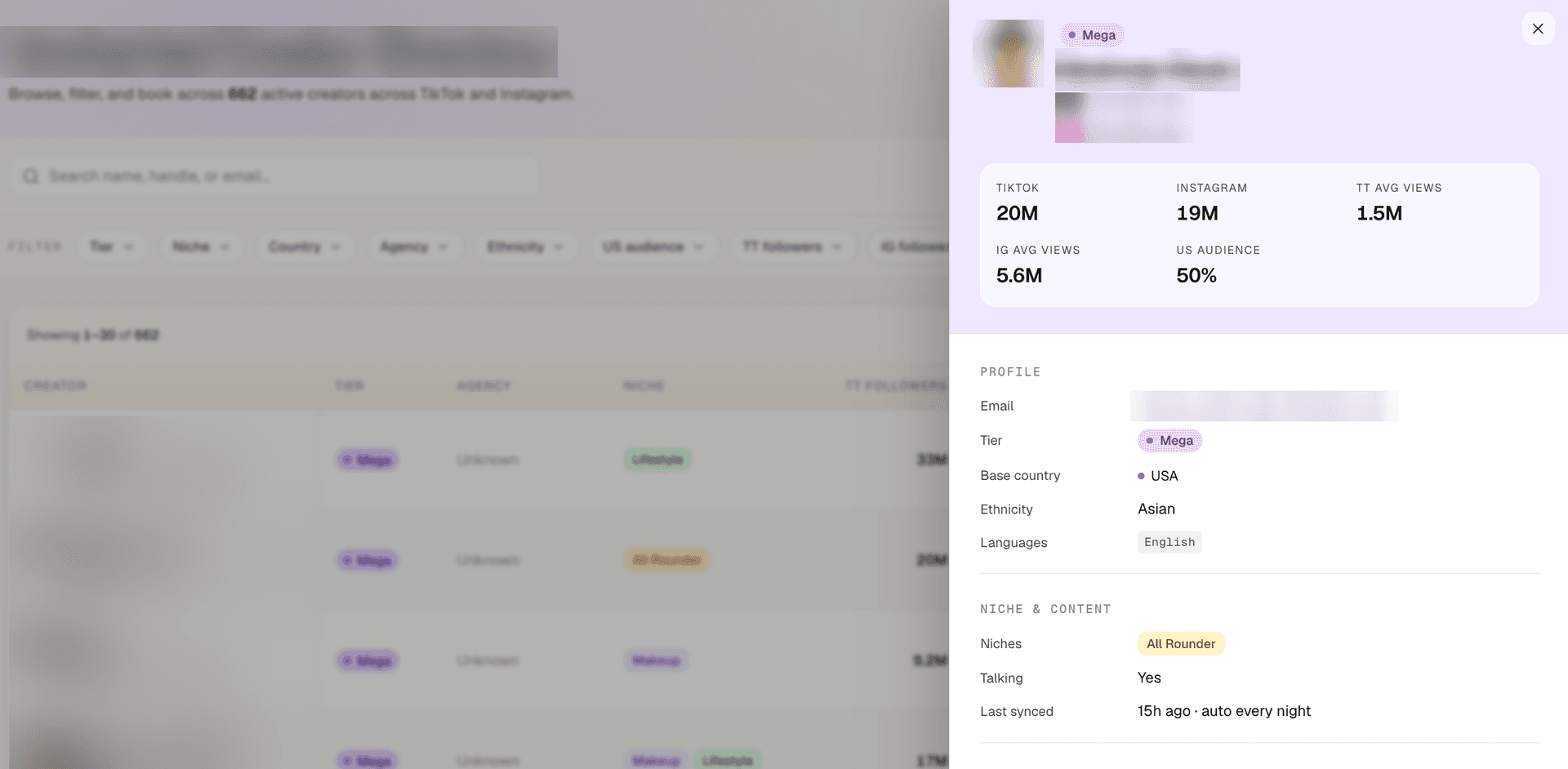This screenshot has width=1568, height=769.
Task: Click the Lifestyle niche tag in first row
Action: pos(657,460)
